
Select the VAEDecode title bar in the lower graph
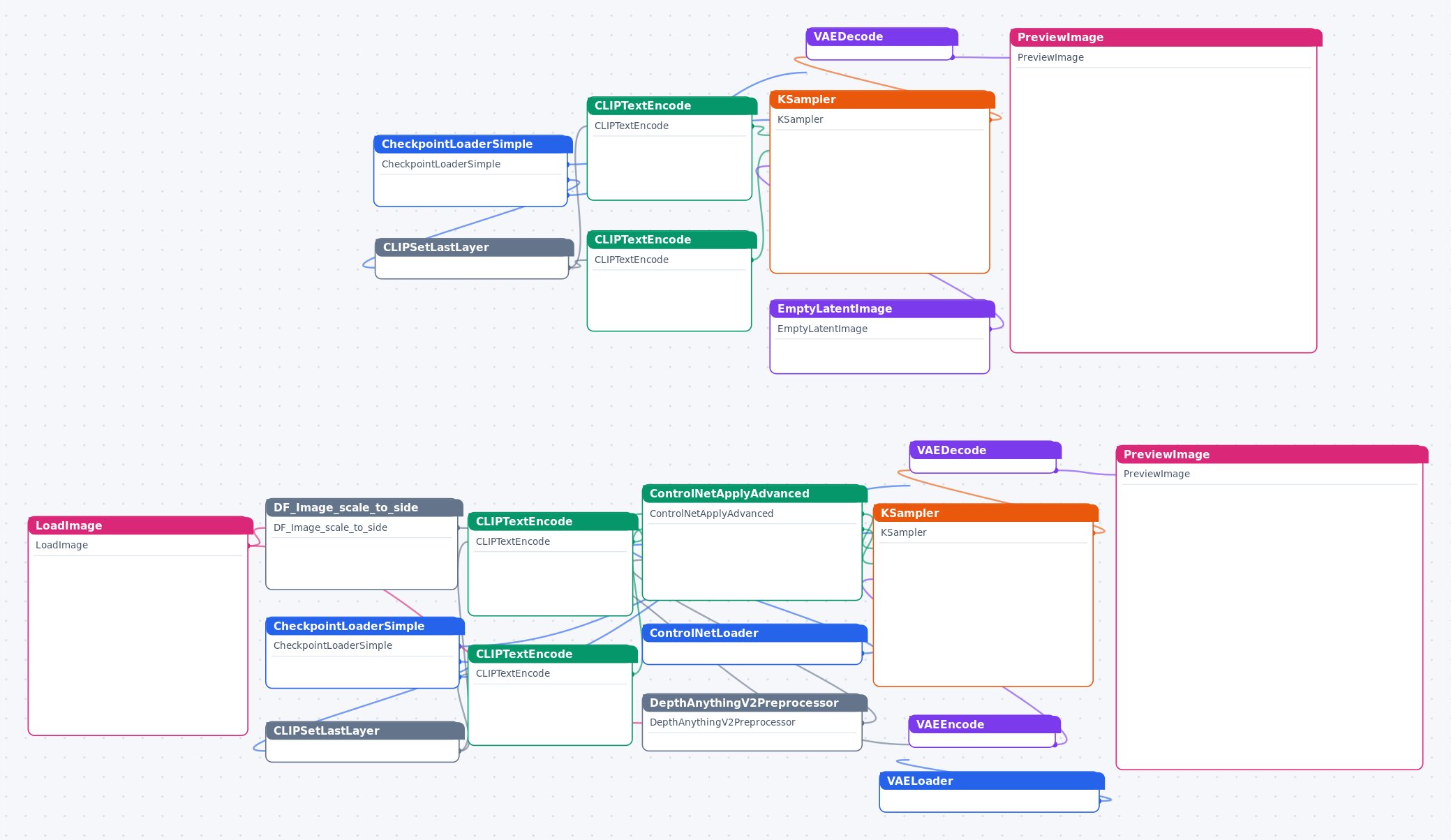[x=985, y=450]
